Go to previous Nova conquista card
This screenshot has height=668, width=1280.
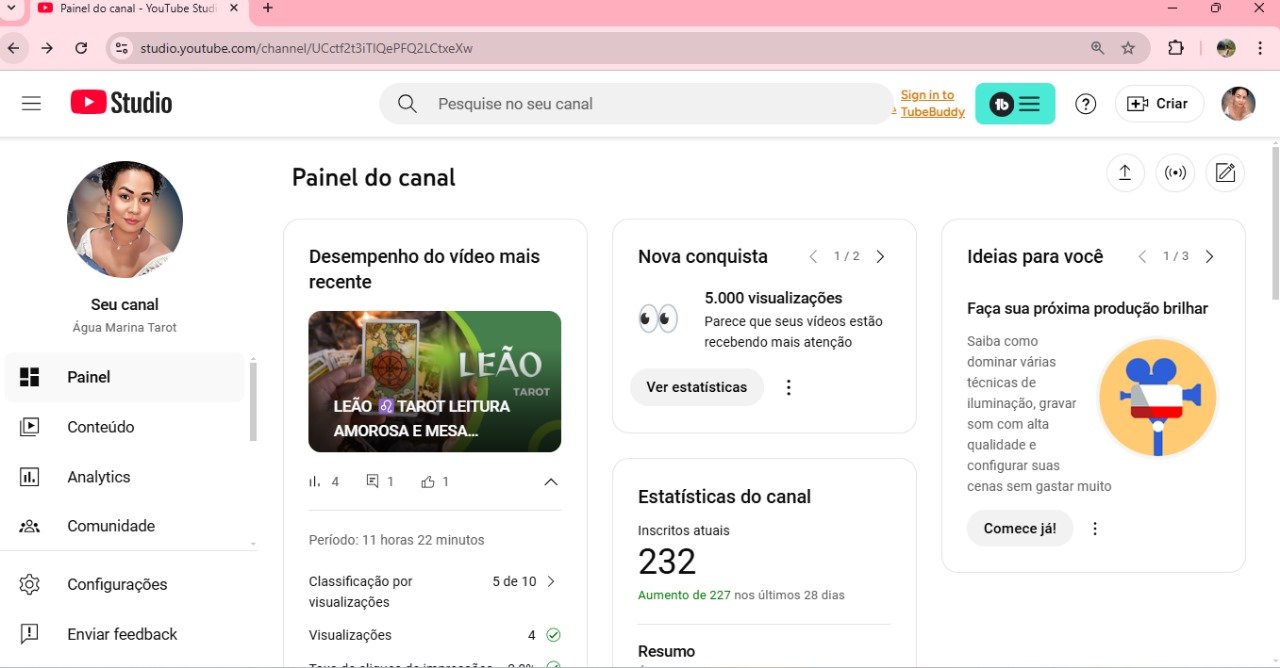[813, 256]
